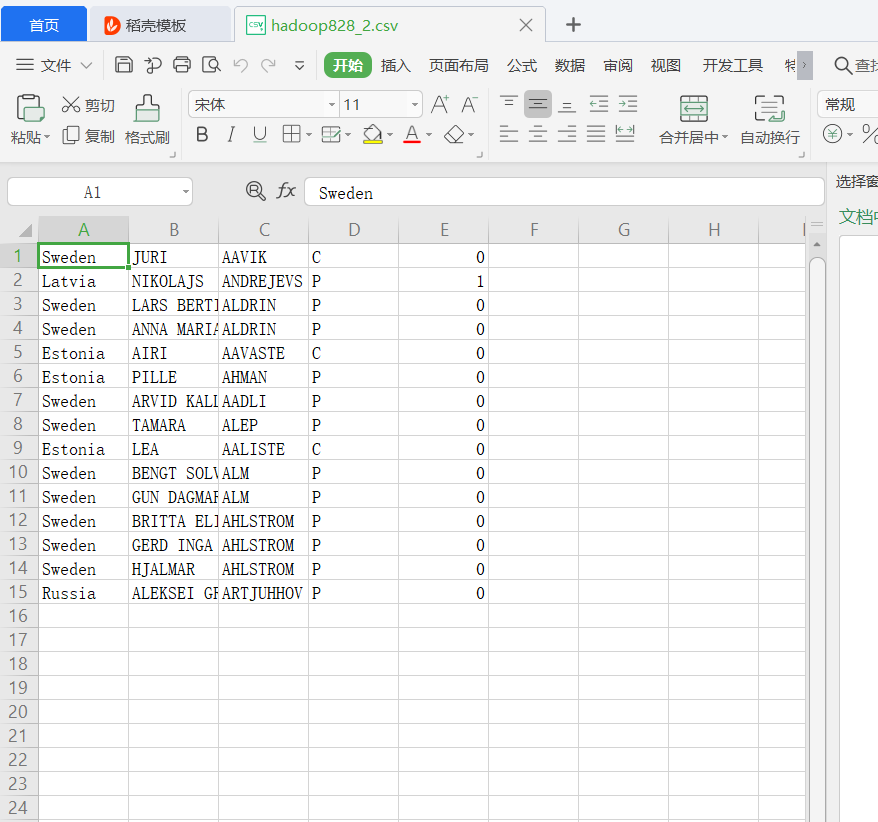Open the font size dropdown 11

pyautogui.click(x=414, y=104)
